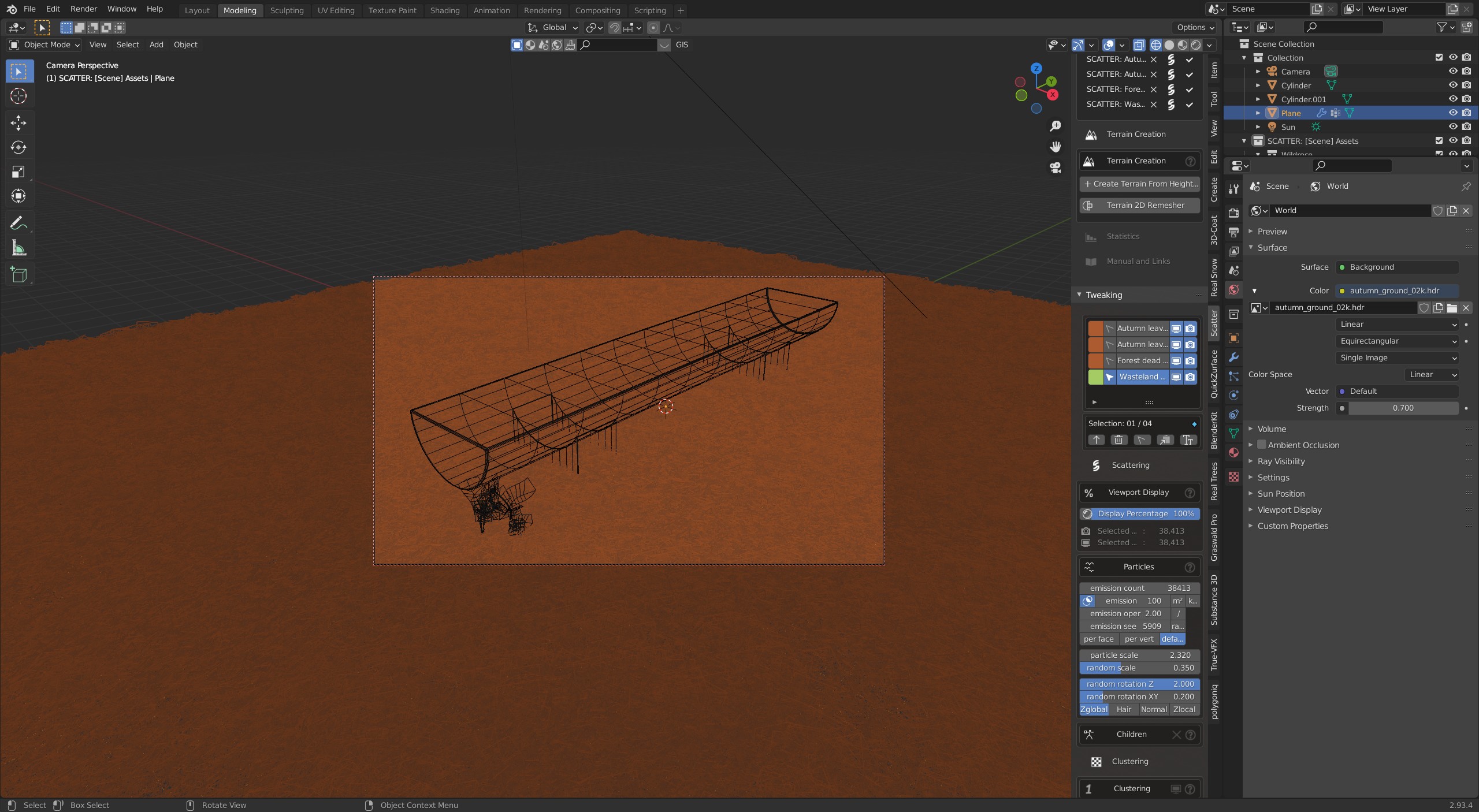Click Create Terrain From Heightmap button

(x=1139, y=184)
